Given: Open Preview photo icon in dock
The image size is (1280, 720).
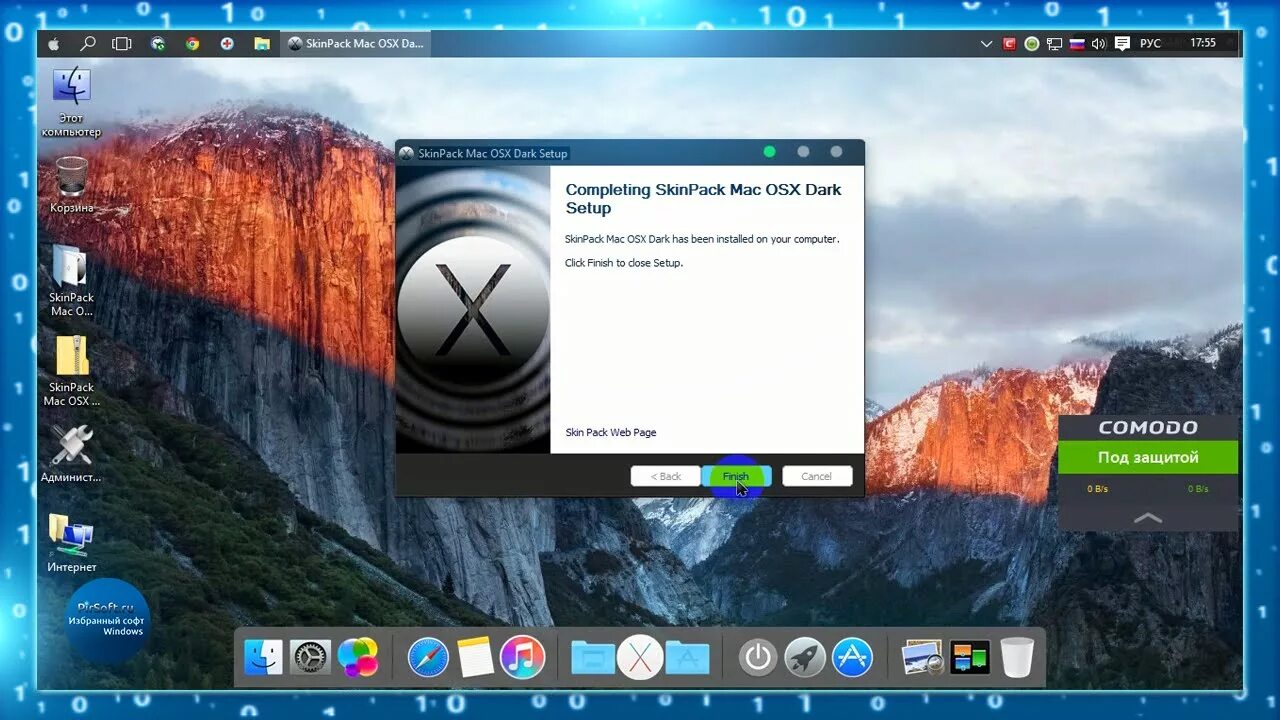Looking at the screenshot, I should (x=923, y=657).
